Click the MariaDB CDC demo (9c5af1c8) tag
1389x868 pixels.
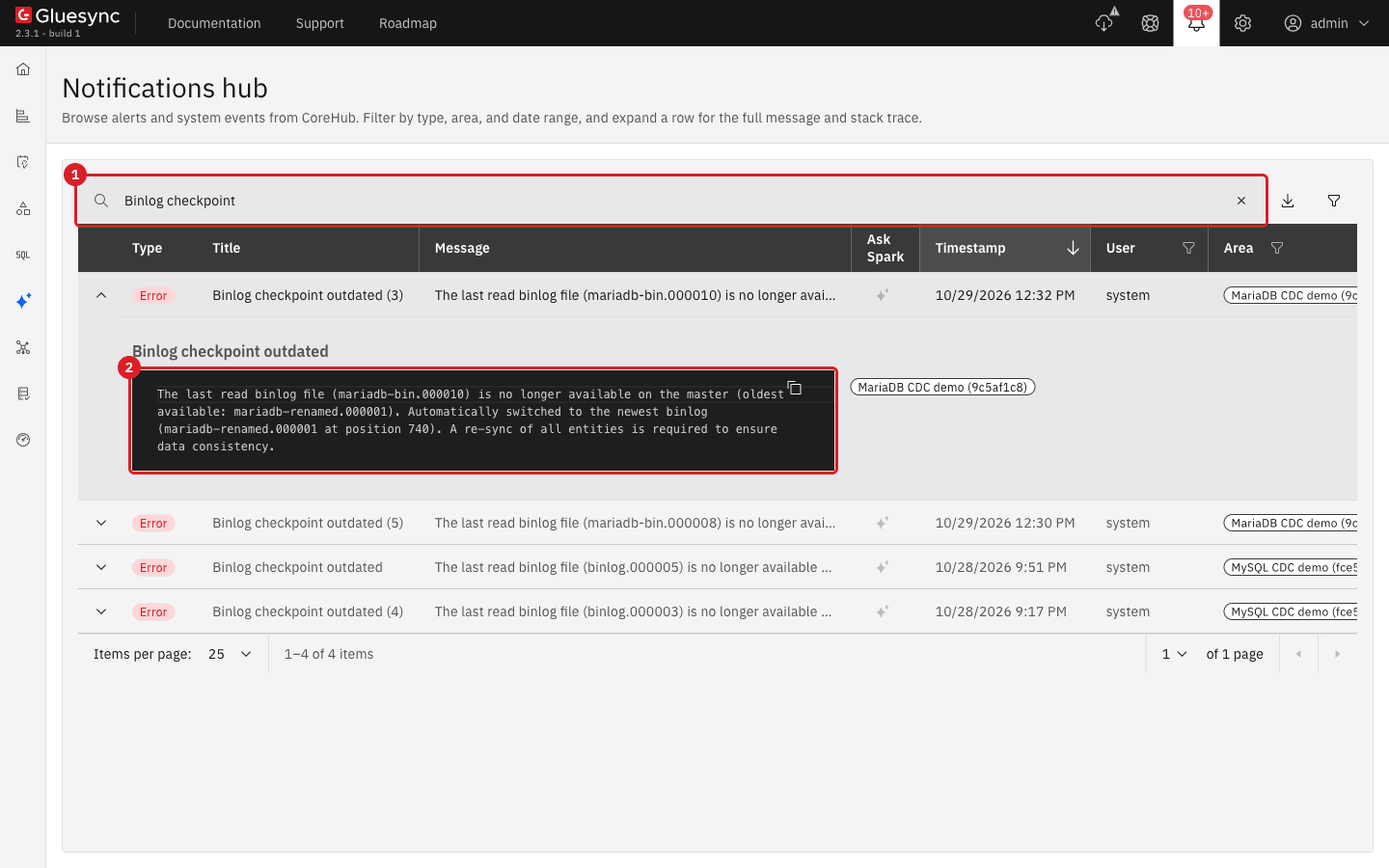pyautogui.click(x=942, y=387)
